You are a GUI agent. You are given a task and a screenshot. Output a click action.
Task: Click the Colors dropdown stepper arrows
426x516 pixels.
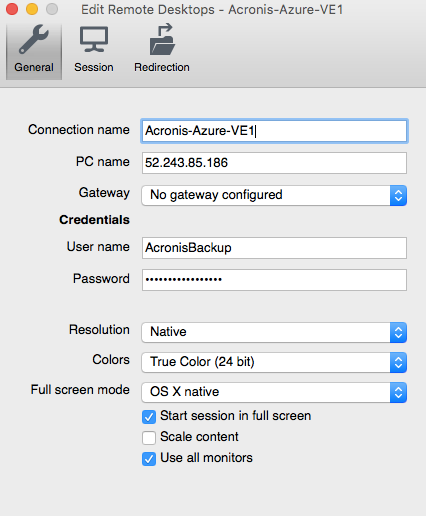pyautogui.click(x=398, y=362)
